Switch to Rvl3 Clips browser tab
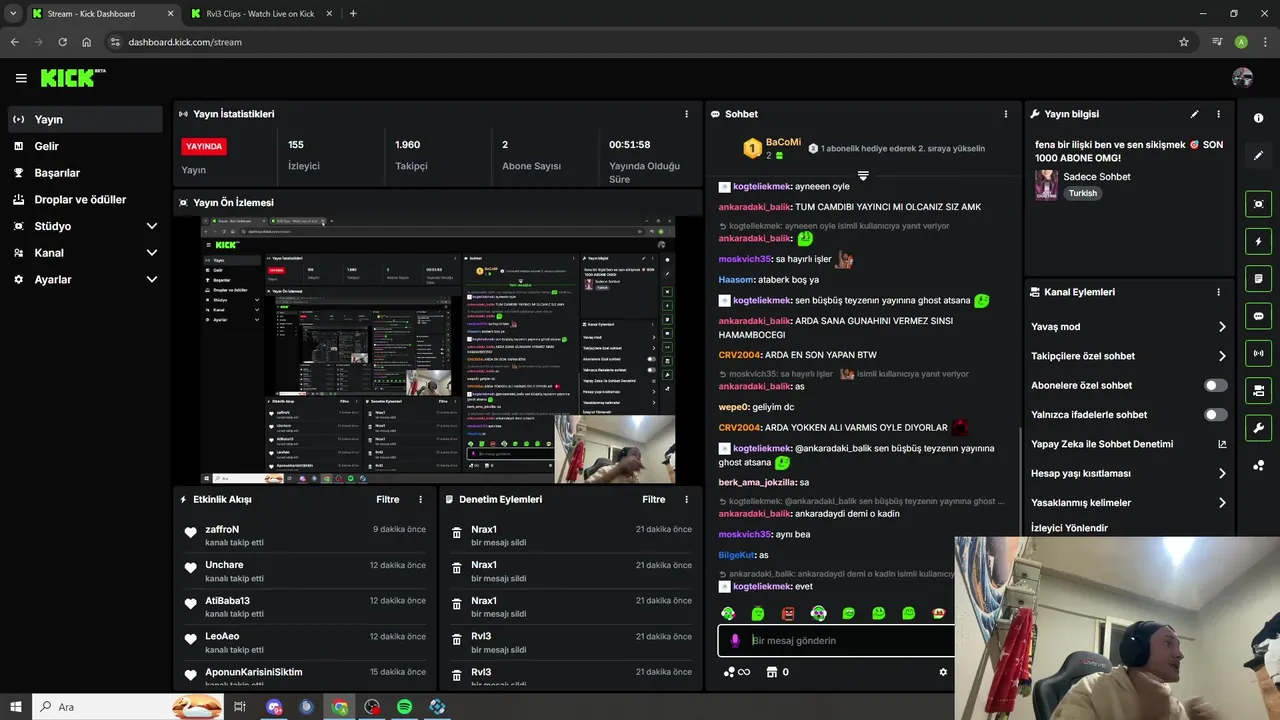 (262, 14)
